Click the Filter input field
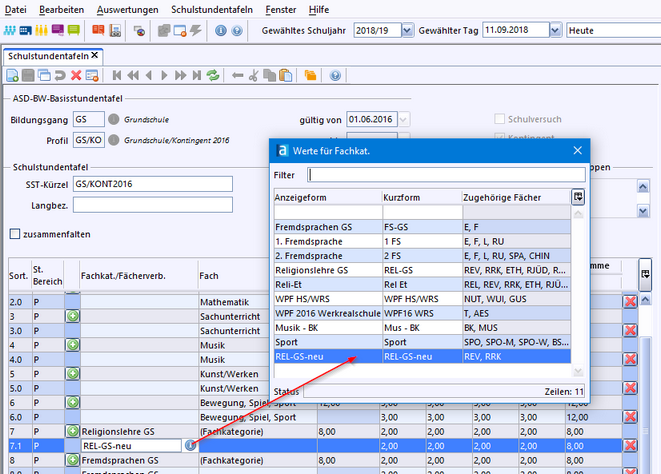This screenshot has height=474, width=661. [x=446, y=175]
